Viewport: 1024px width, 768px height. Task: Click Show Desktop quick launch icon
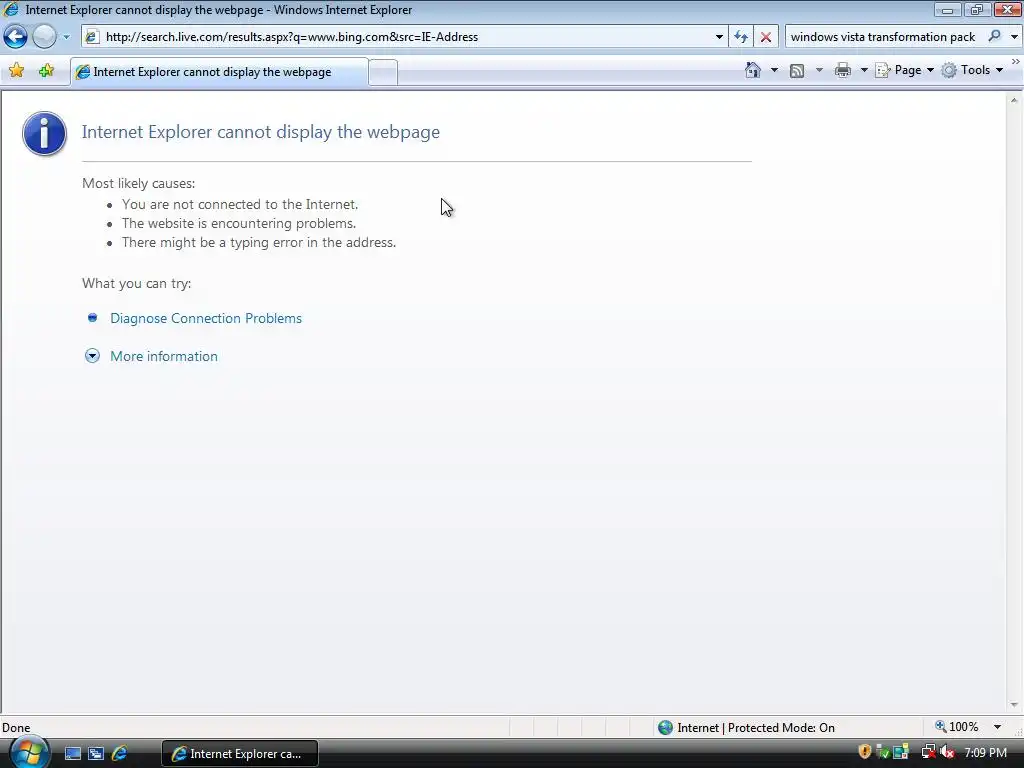[72, 754]
